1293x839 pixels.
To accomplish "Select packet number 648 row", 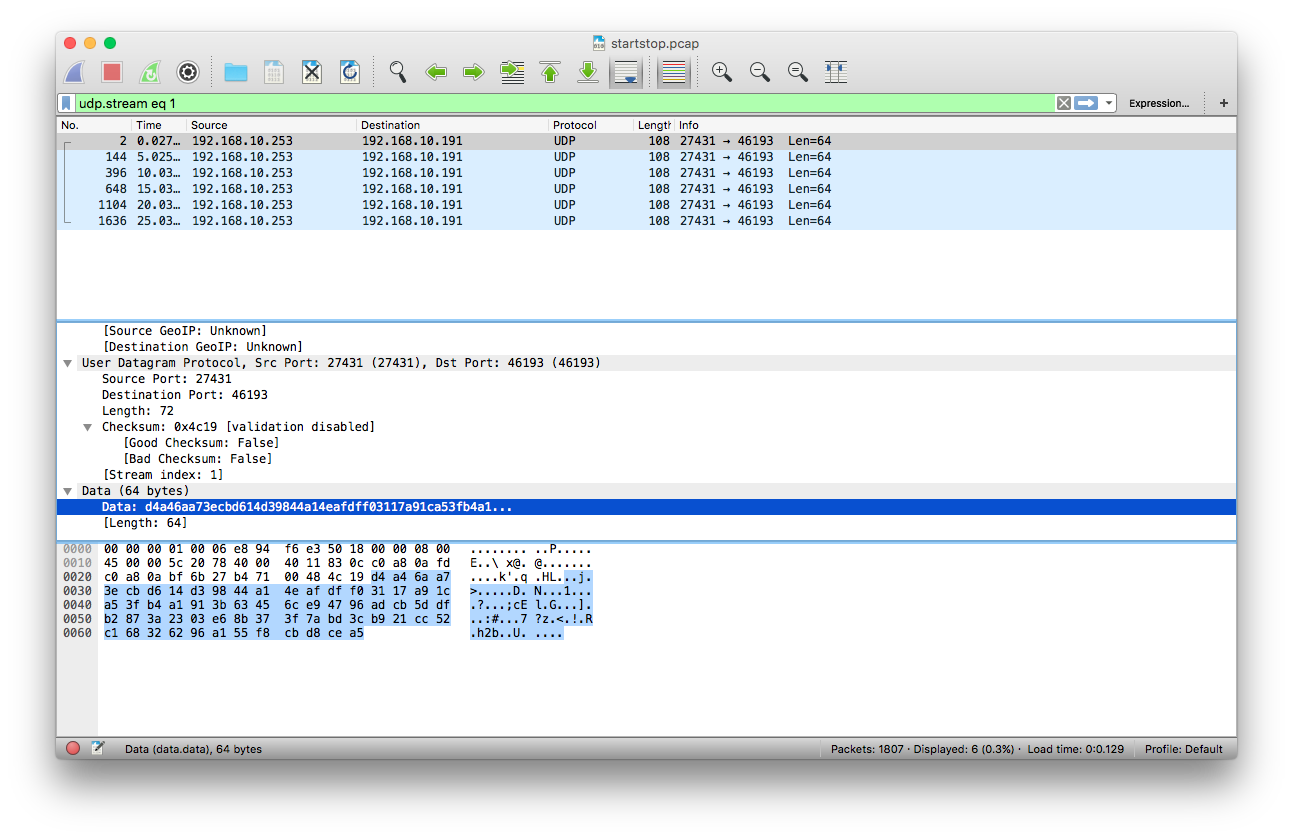I will coord(646,189).
